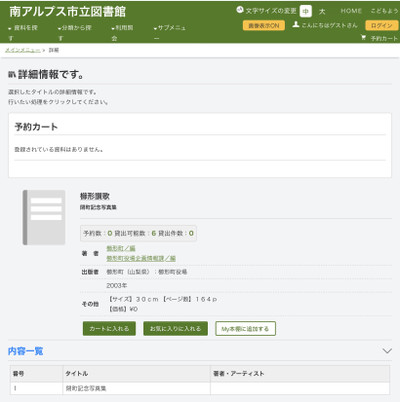Open the サブメニュー dropdown menu

pyautogui.click(x=170, y=33)
